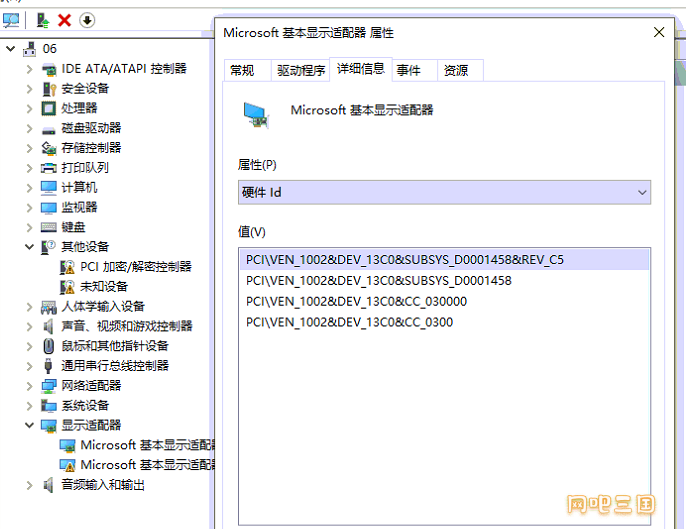The height and width of the screenshot is (529, 686).
Task: Click the adapter icon in the properties dialog
Action: click(256, 115)
